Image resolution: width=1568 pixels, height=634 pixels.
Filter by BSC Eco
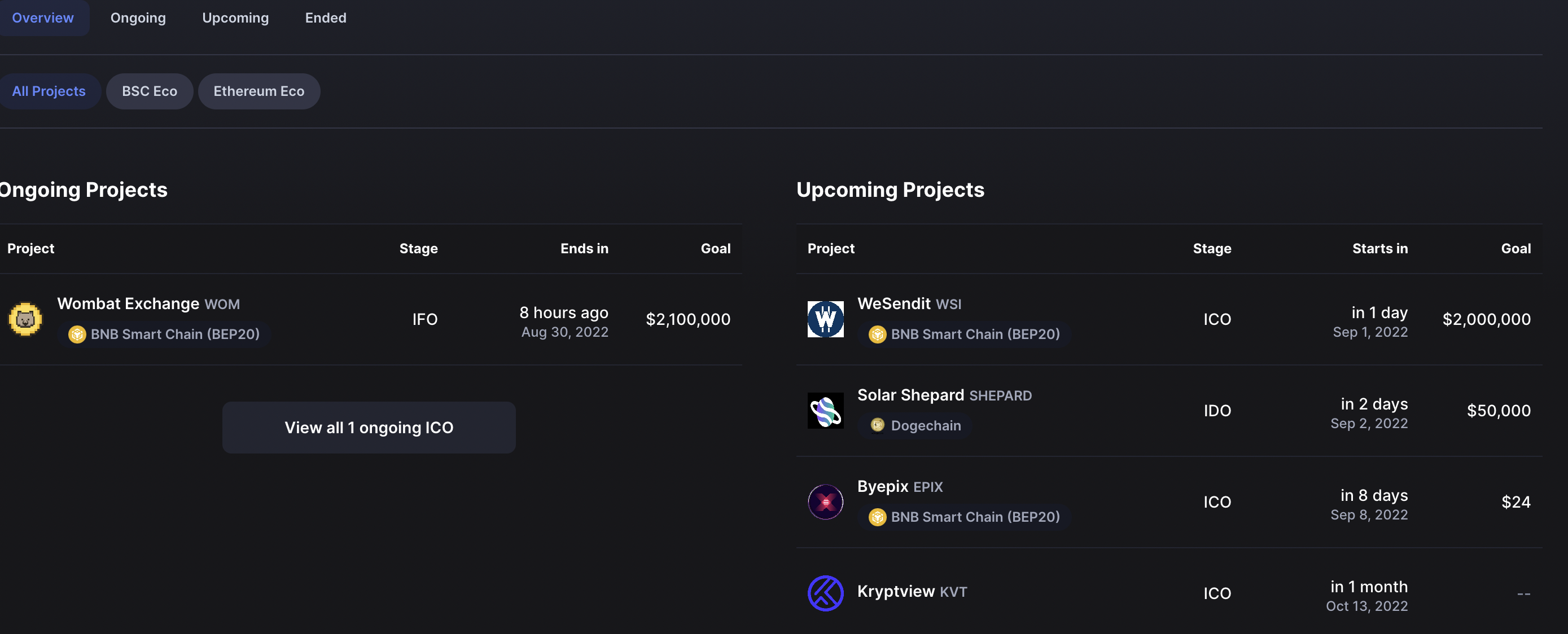[149, 91]
